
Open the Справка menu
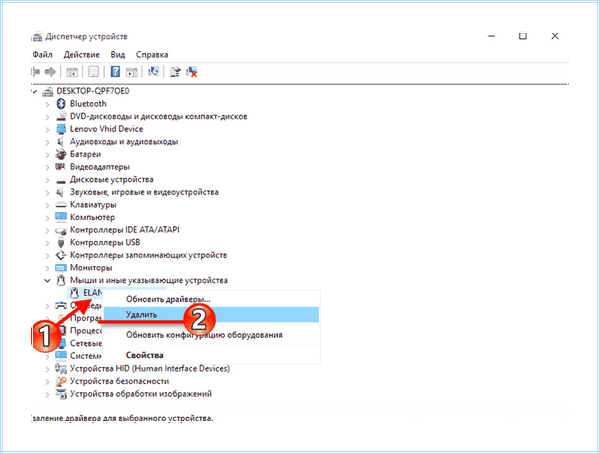[x=152, y=55]
